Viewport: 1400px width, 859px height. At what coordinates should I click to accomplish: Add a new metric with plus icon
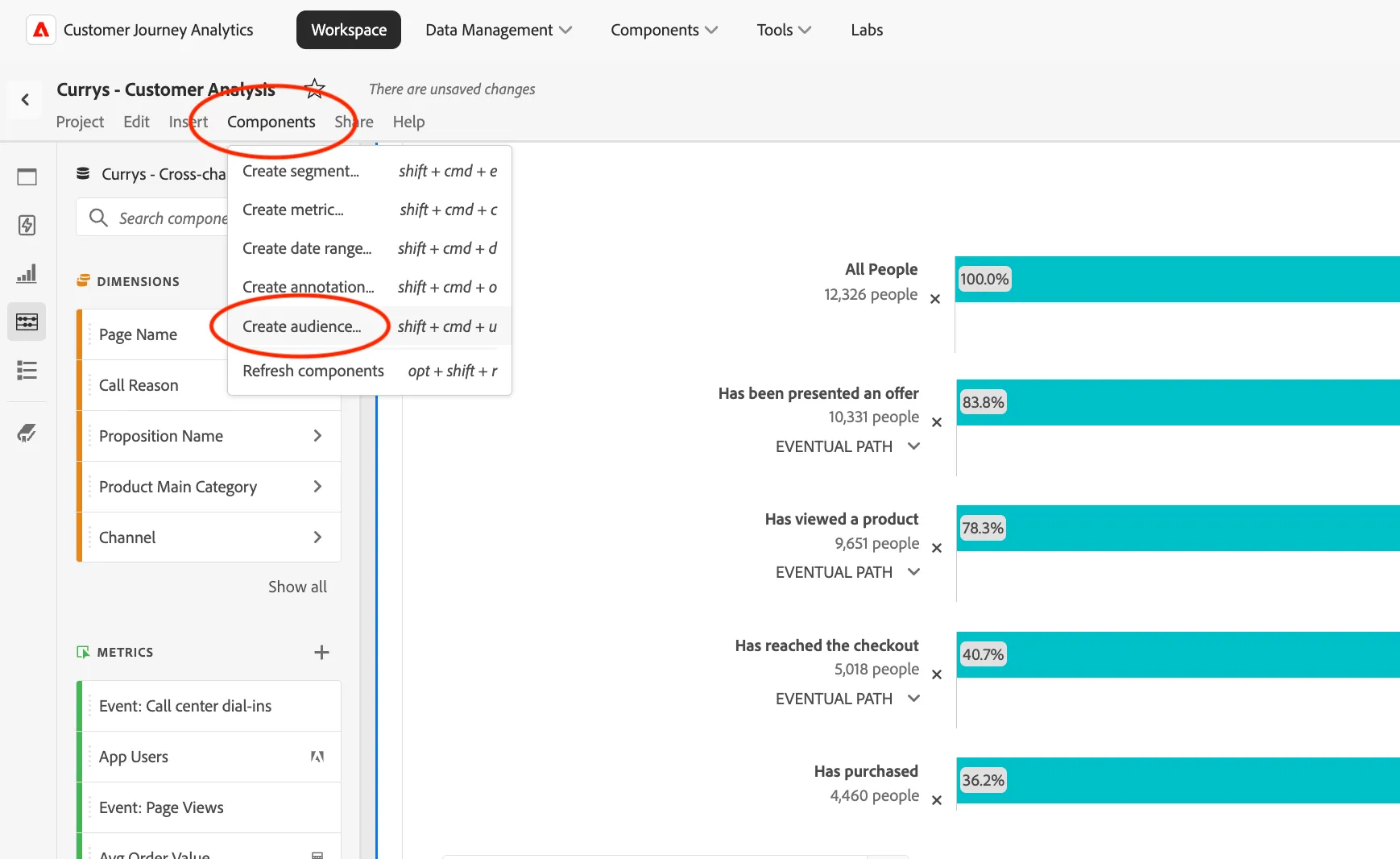(321, 652)
